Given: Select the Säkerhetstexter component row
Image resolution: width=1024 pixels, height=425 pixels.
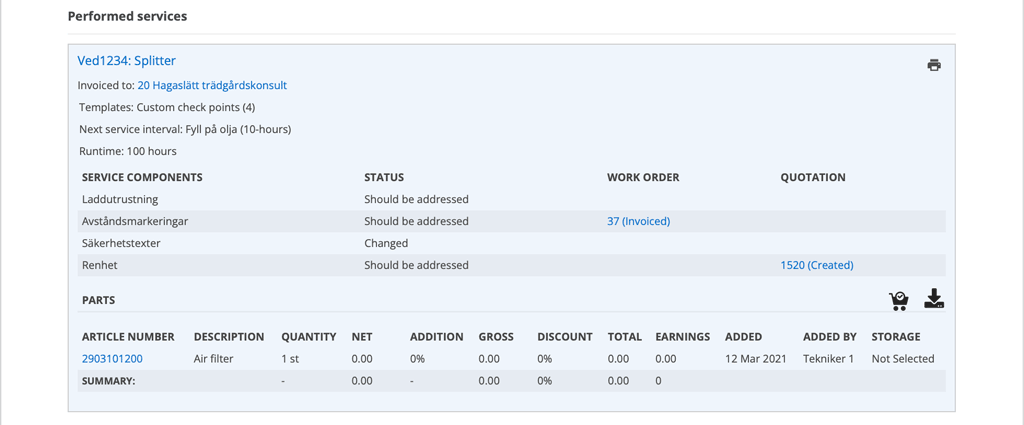Looking at the screenshot, I should click(511, 243).
